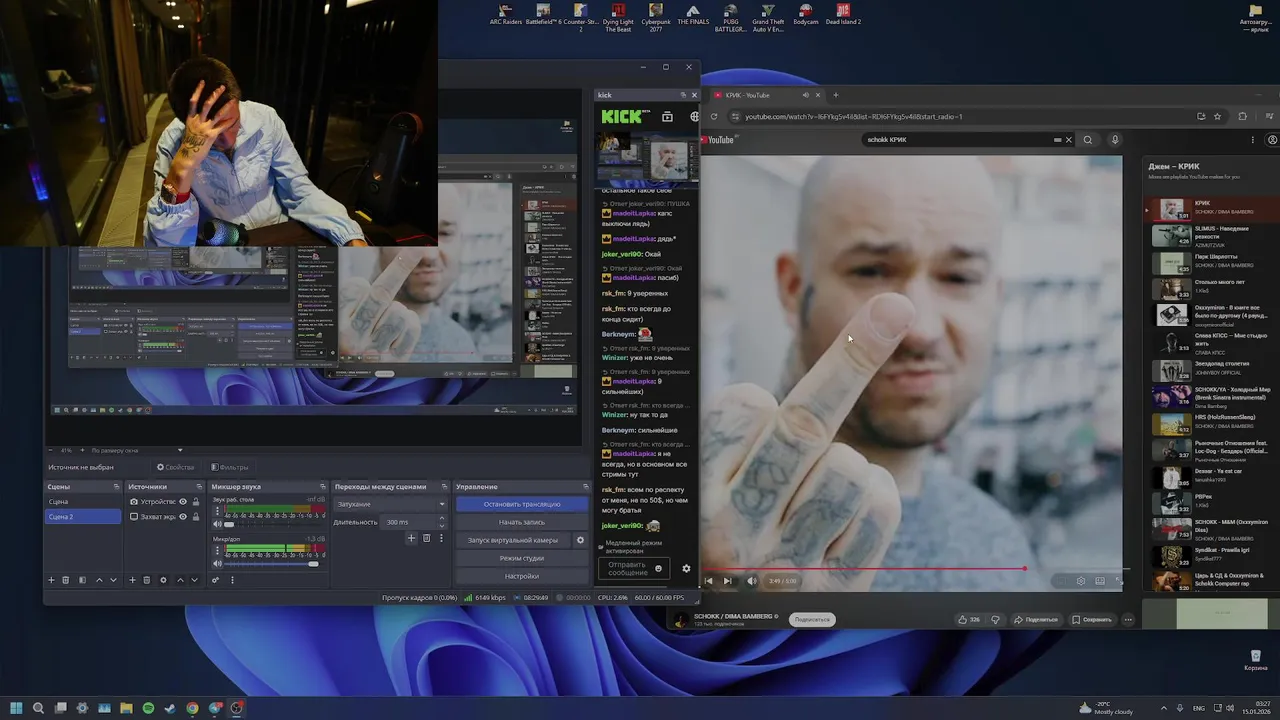Select Сцена in scenes list
Viewport: 1280px width, 720px height.
tap(83, 502)
